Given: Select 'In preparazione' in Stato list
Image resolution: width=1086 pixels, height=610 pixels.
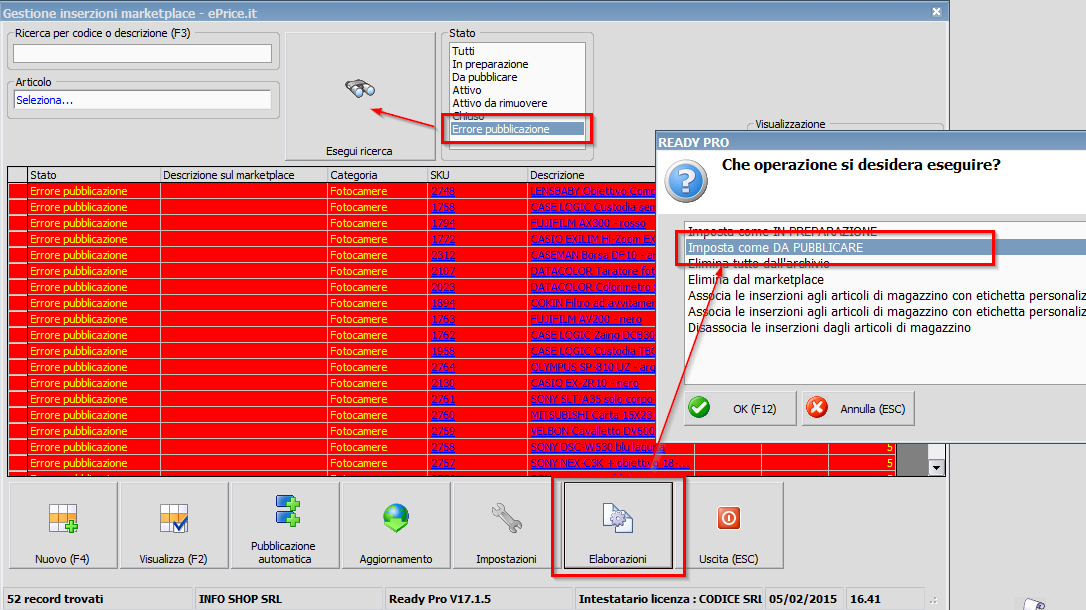Looking at the screenshot, I should pyautogui.click(x=490, y=64).
